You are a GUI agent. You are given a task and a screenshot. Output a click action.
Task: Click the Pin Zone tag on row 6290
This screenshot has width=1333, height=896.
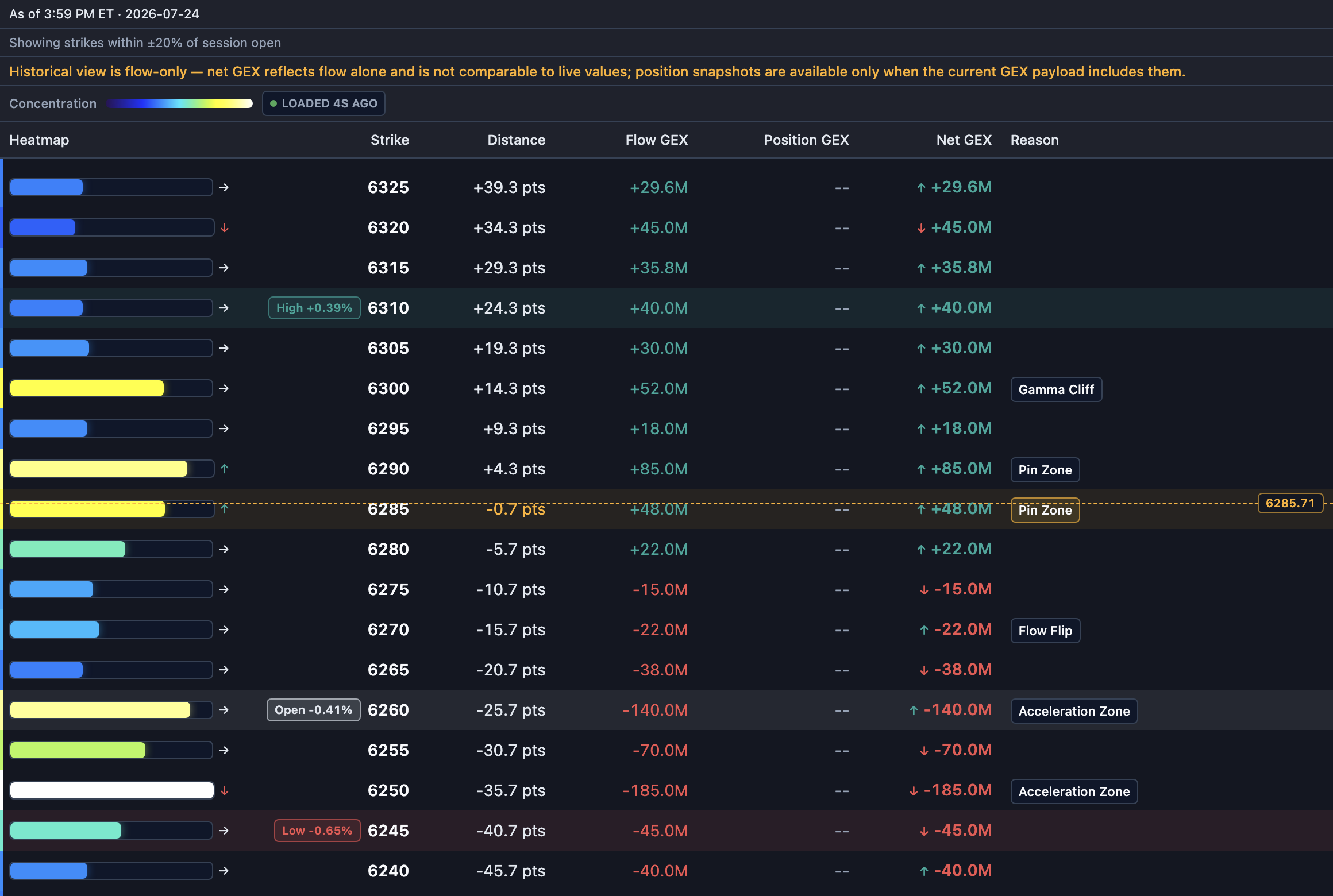click(x=1045, y=470)
